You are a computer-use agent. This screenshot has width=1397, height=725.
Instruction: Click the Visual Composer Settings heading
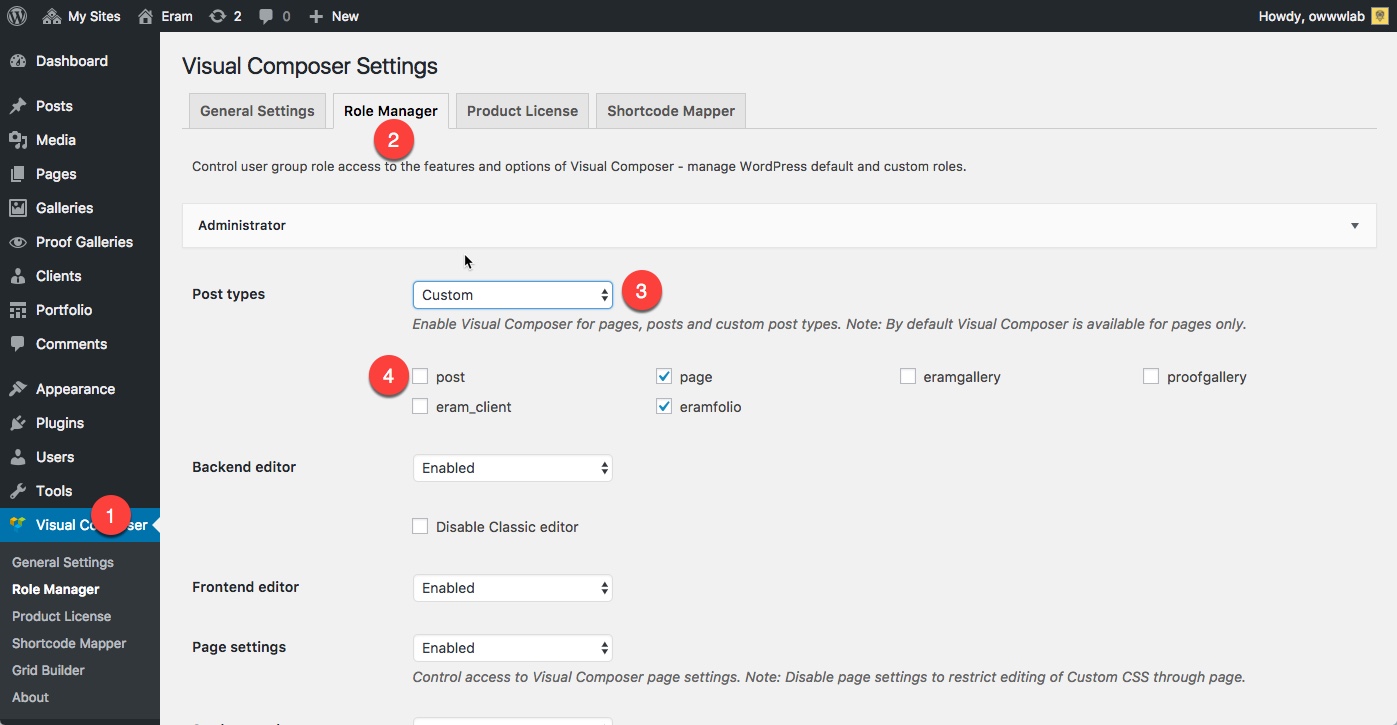(310, 67)
